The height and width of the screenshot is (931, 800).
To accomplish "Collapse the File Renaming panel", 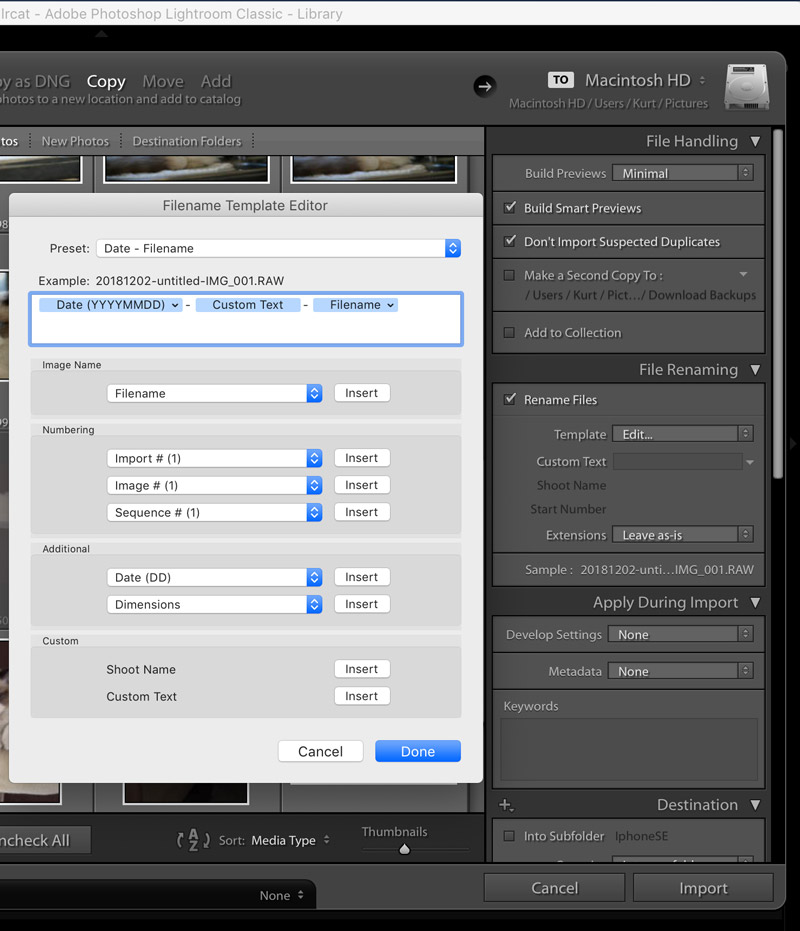I will coord(755,370).
